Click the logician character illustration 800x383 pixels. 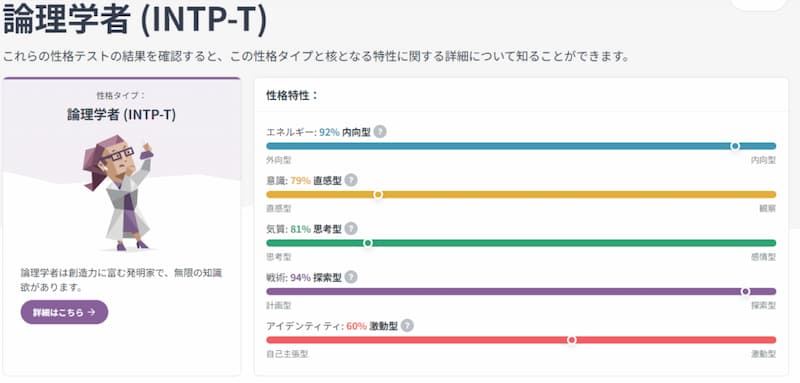(x=119, y=193)
